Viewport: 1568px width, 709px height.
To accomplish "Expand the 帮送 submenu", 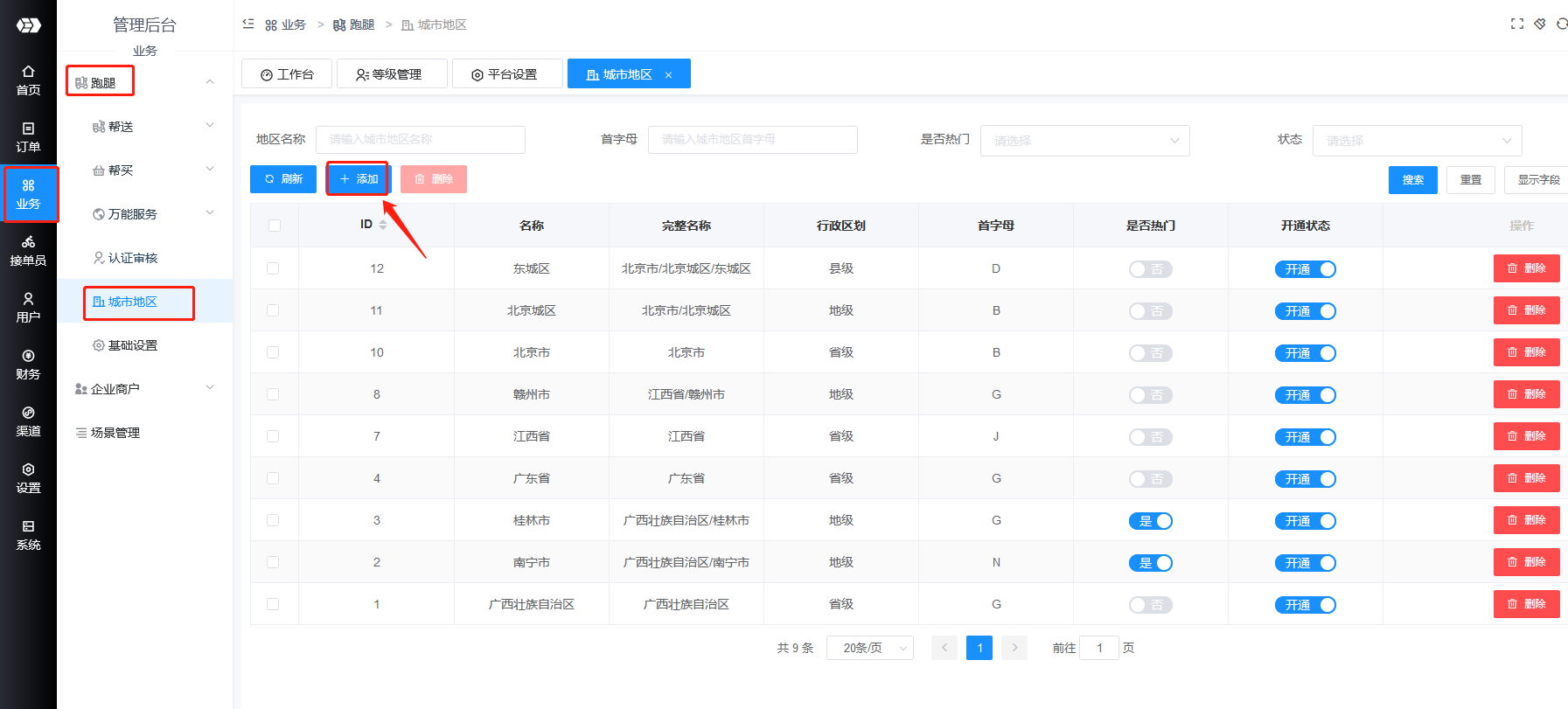I will (x=210, y=126).
